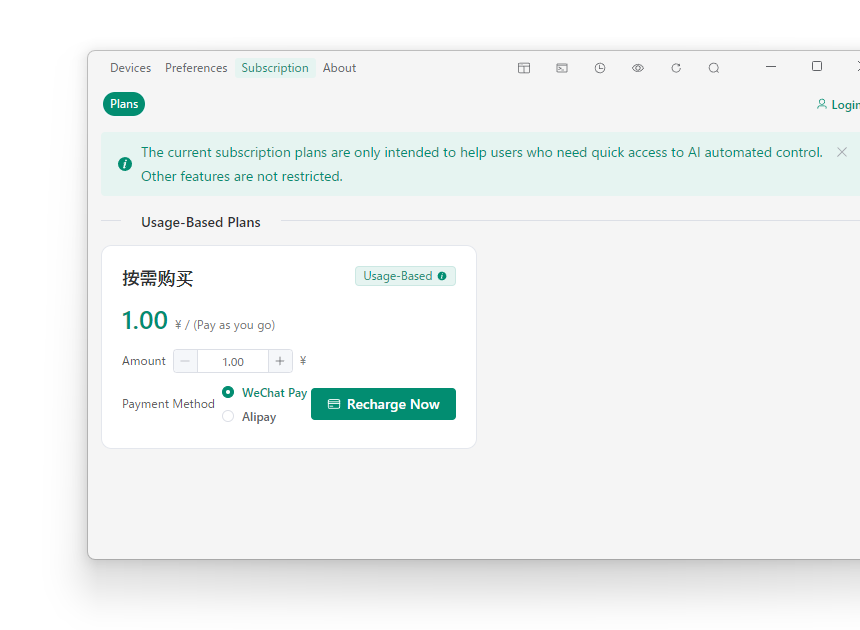Click the Usage-Based Plans heading
860x630 pixels.
click(201, 222)
